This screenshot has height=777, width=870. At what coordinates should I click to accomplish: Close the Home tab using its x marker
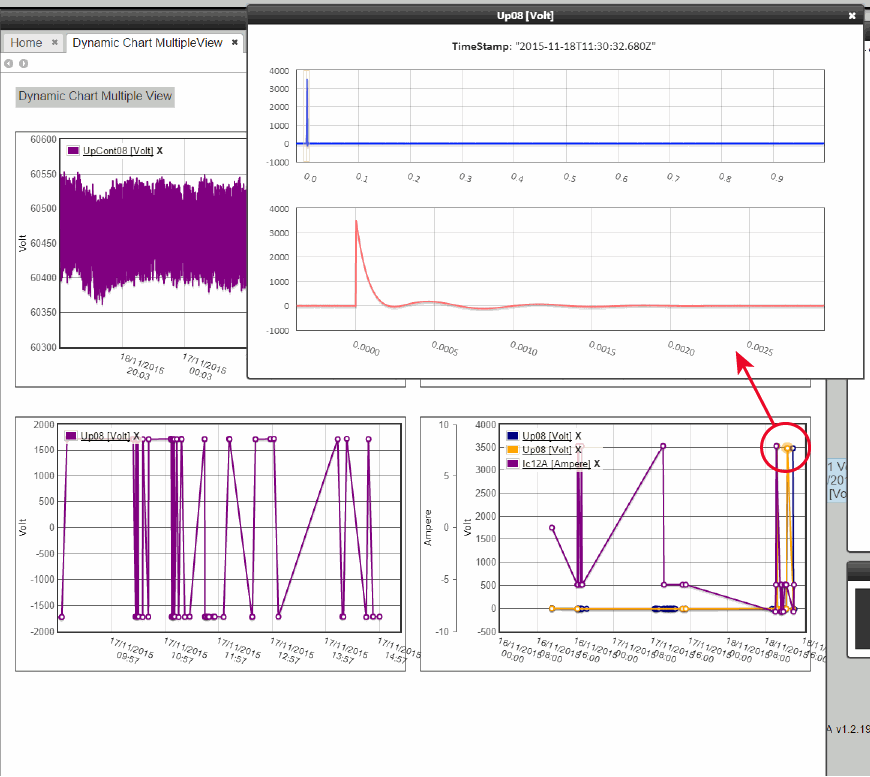click(54, 43)
